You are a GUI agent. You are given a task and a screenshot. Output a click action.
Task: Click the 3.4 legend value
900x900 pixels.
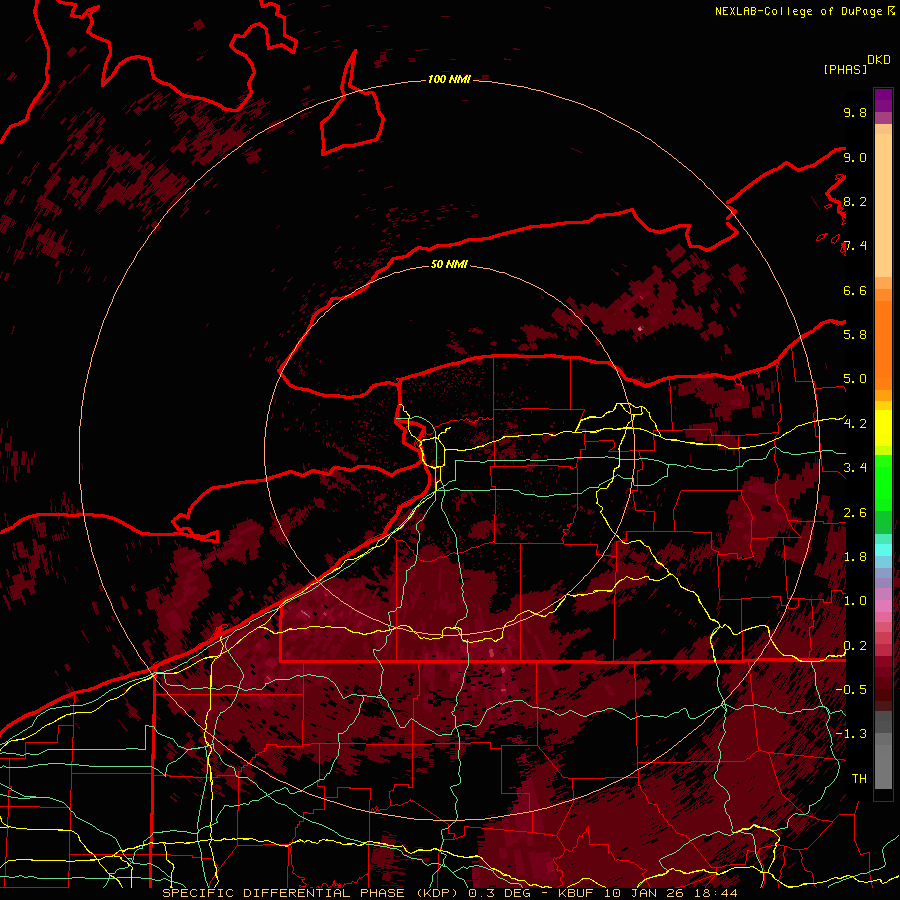[x=855, y=467]
